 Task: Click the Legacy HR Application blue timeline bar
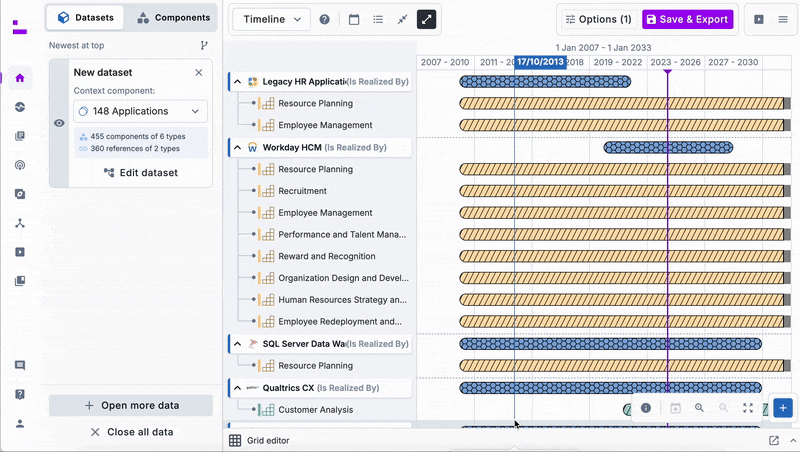[x=545, y=82]
